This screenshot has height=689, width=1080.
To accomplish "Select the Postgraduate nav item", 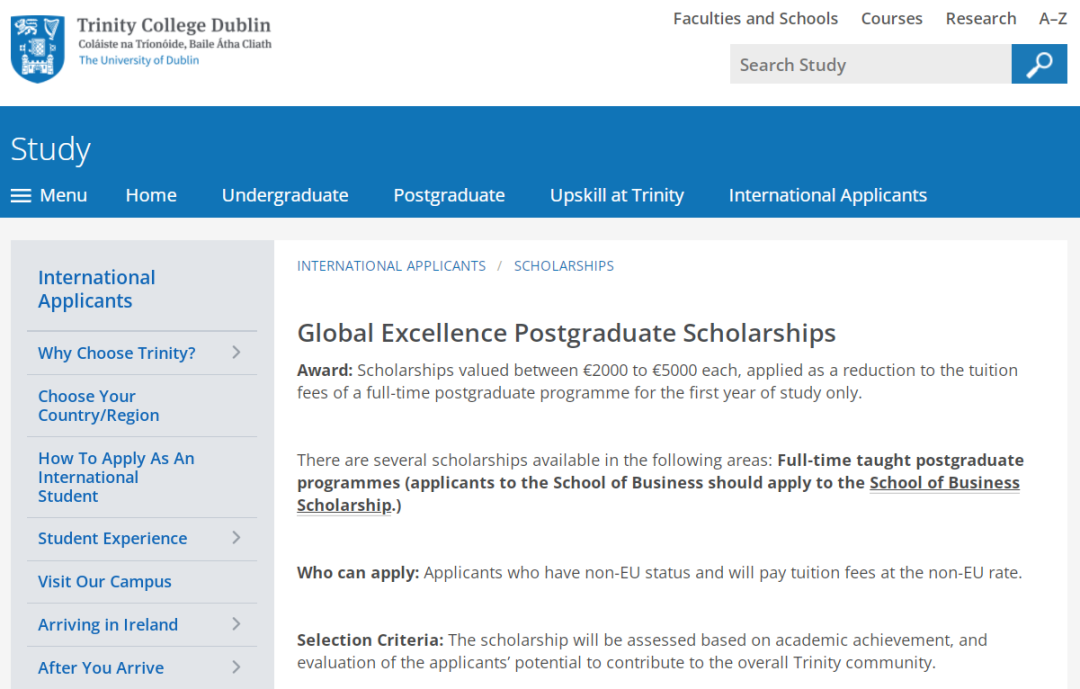I will pyautogui.click(x=449, y=196).
